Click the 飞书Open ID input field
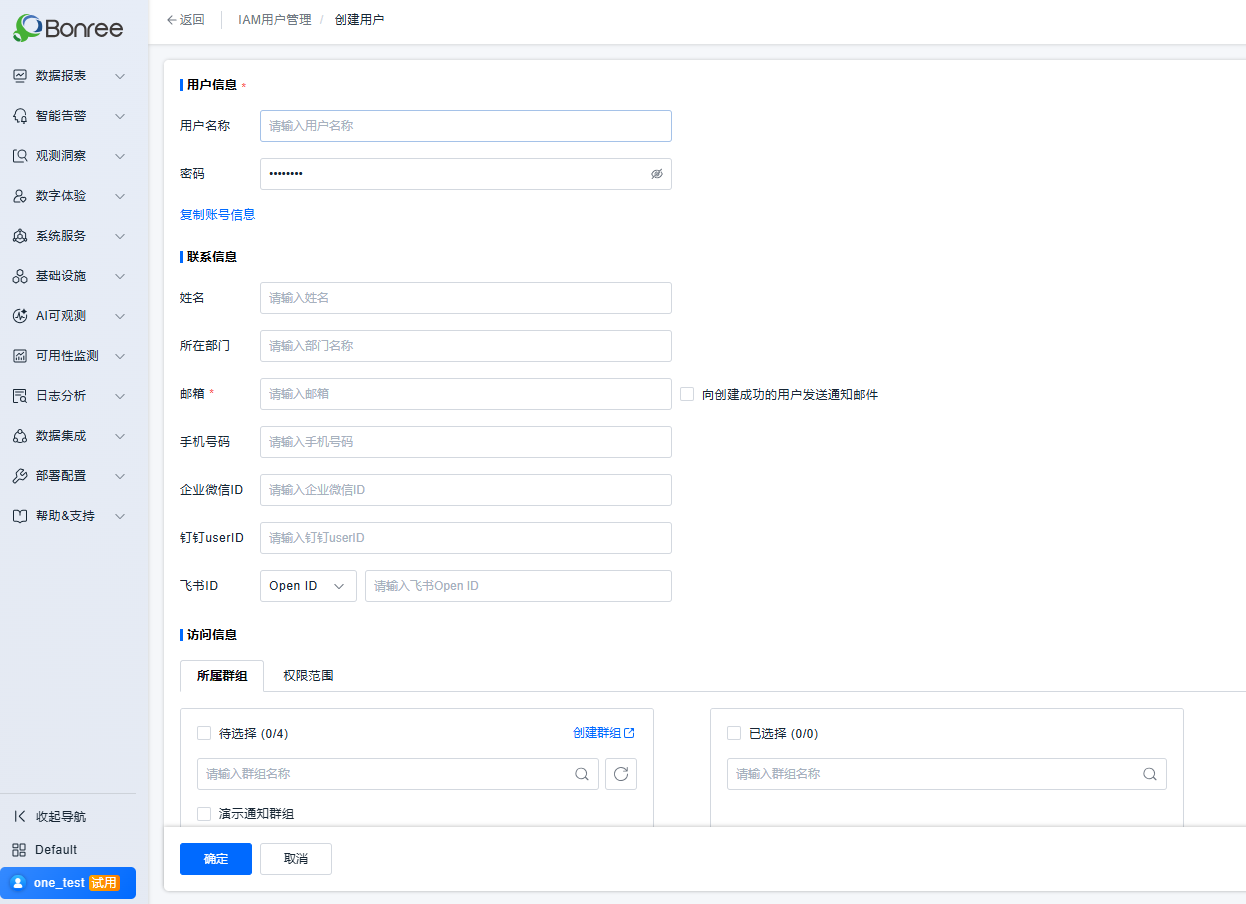 (518, 586)
